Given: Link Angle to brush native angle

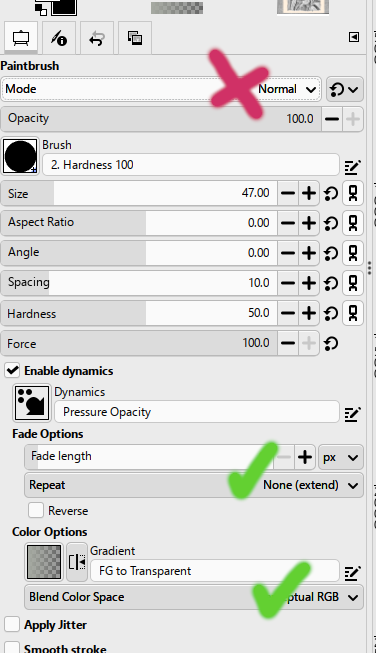Looking at the screenshot, I should (x=353, y=253).
